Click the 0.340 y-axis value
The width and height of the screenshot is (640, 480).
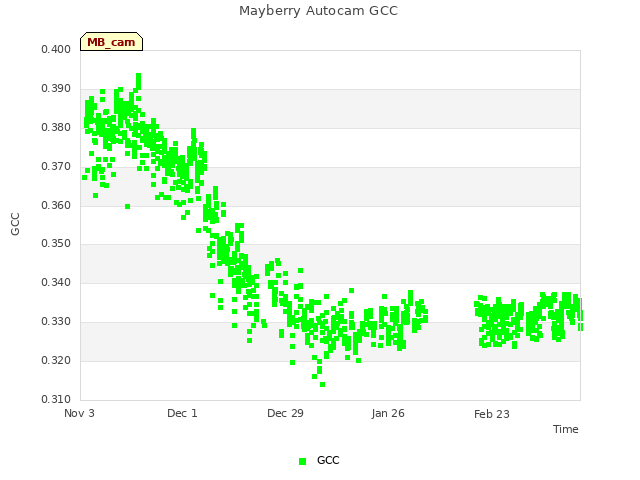(56, 282)
